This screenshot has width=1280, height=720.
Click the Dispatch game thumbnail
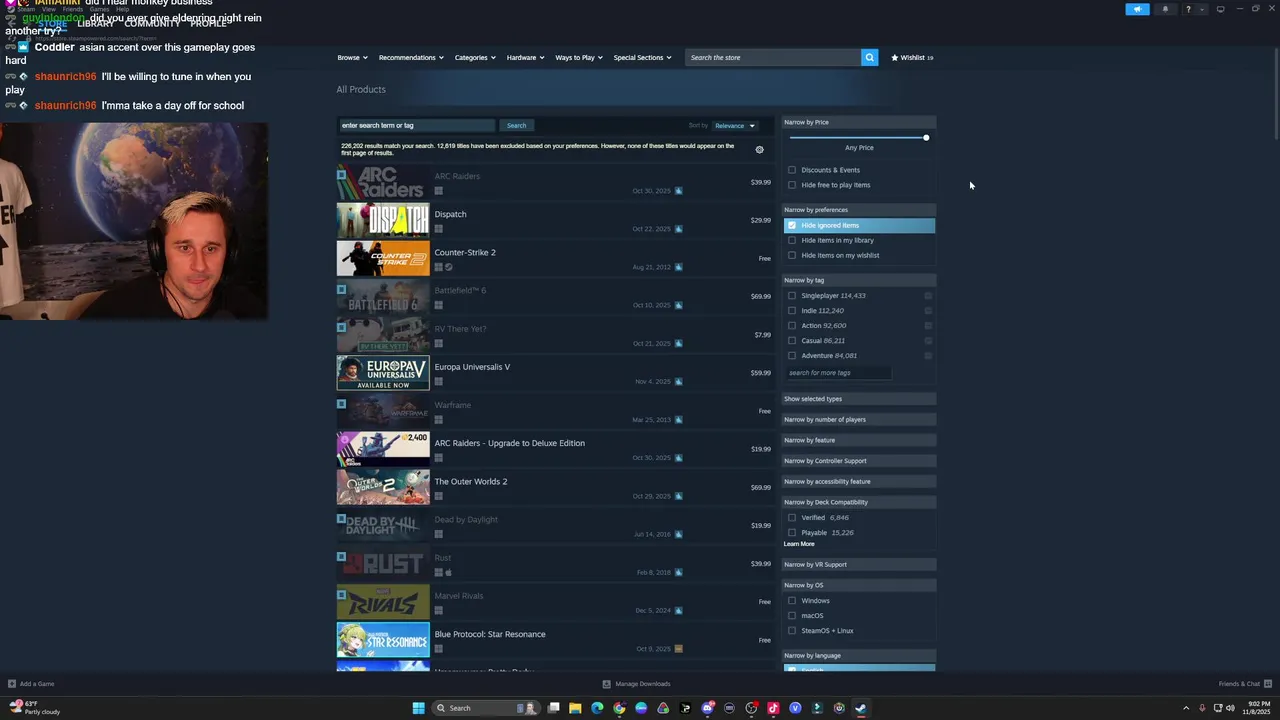(383, 220)
